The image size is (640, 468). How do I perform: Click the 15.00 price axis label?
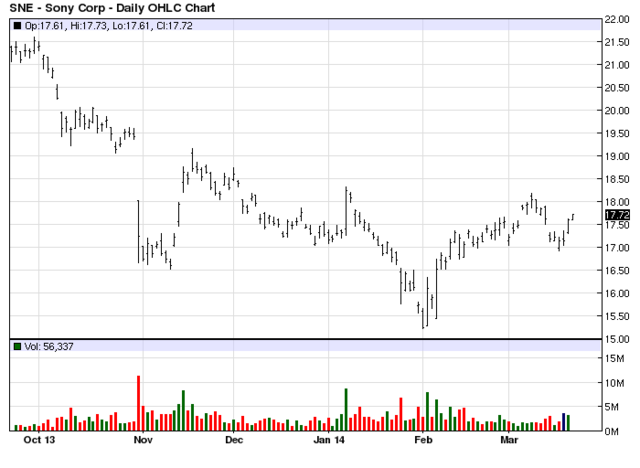(617, 339)
